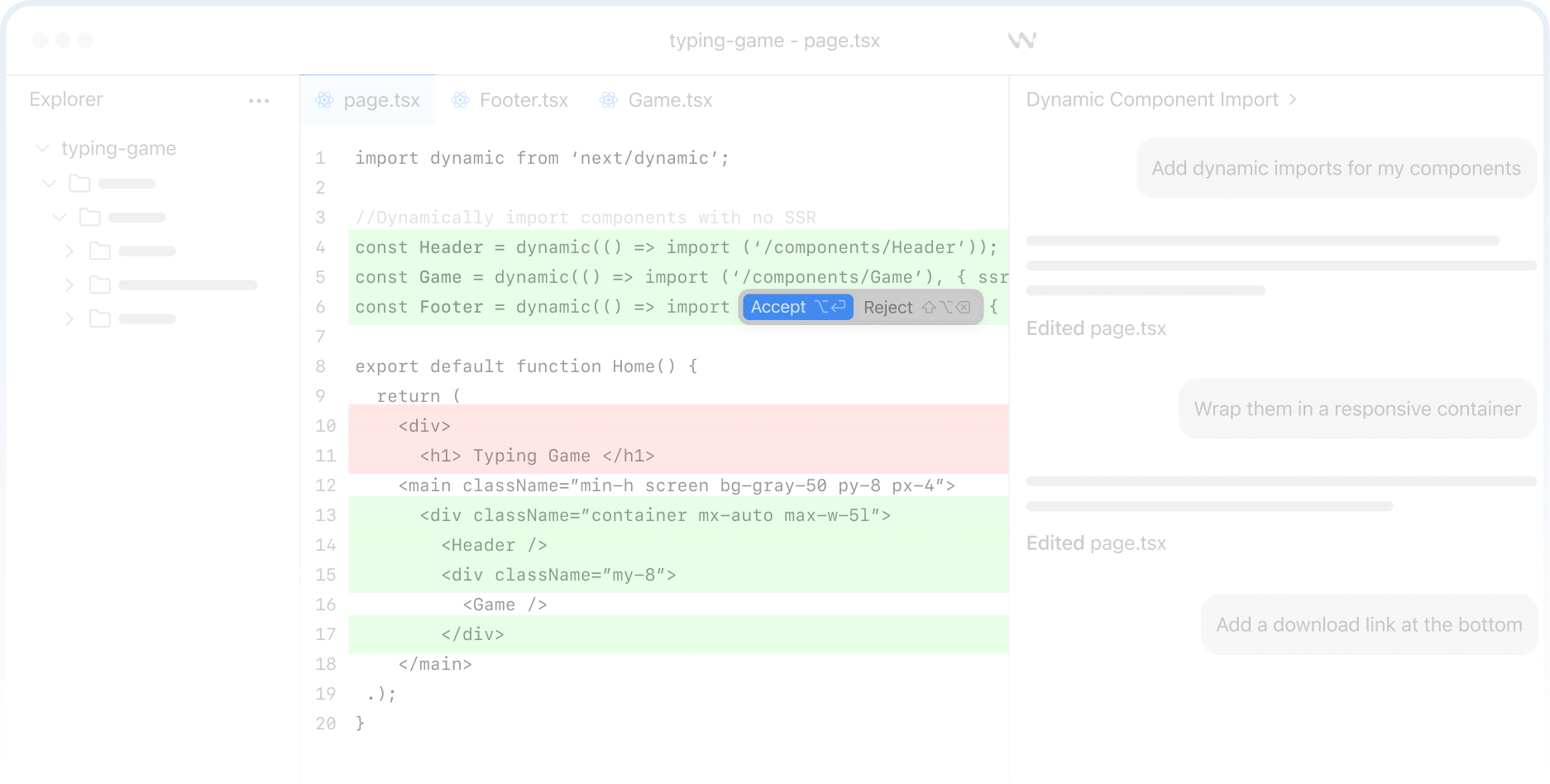Open the Footer.tsx tab
This screenshot has width=1550, height=784.
pos(509,100)
